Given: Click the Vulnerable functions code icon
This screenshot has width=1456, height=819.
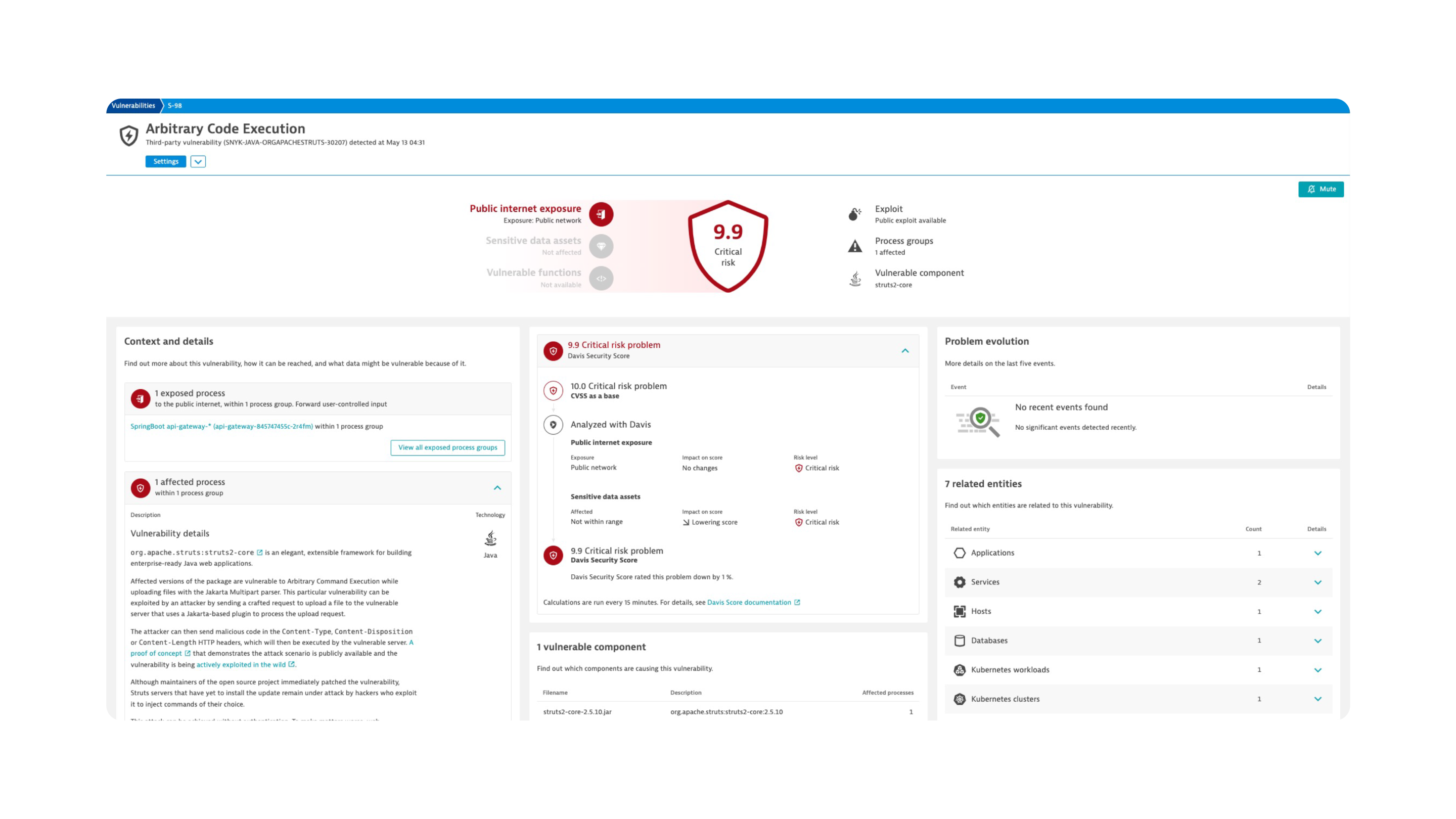Looking at the screenshot, I should coord(601,279).
